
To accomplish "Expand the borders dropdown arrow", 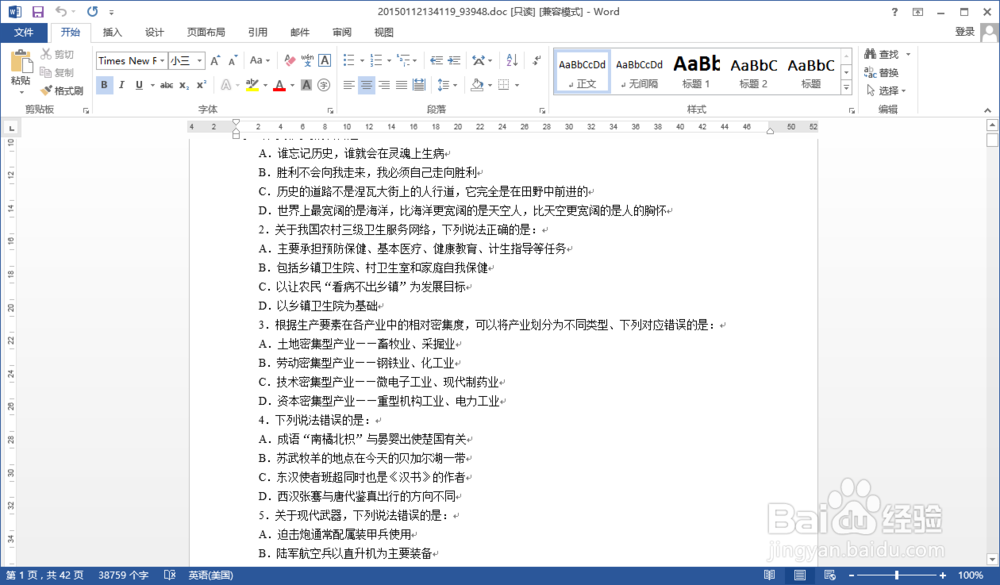I will tap(517, 85).
